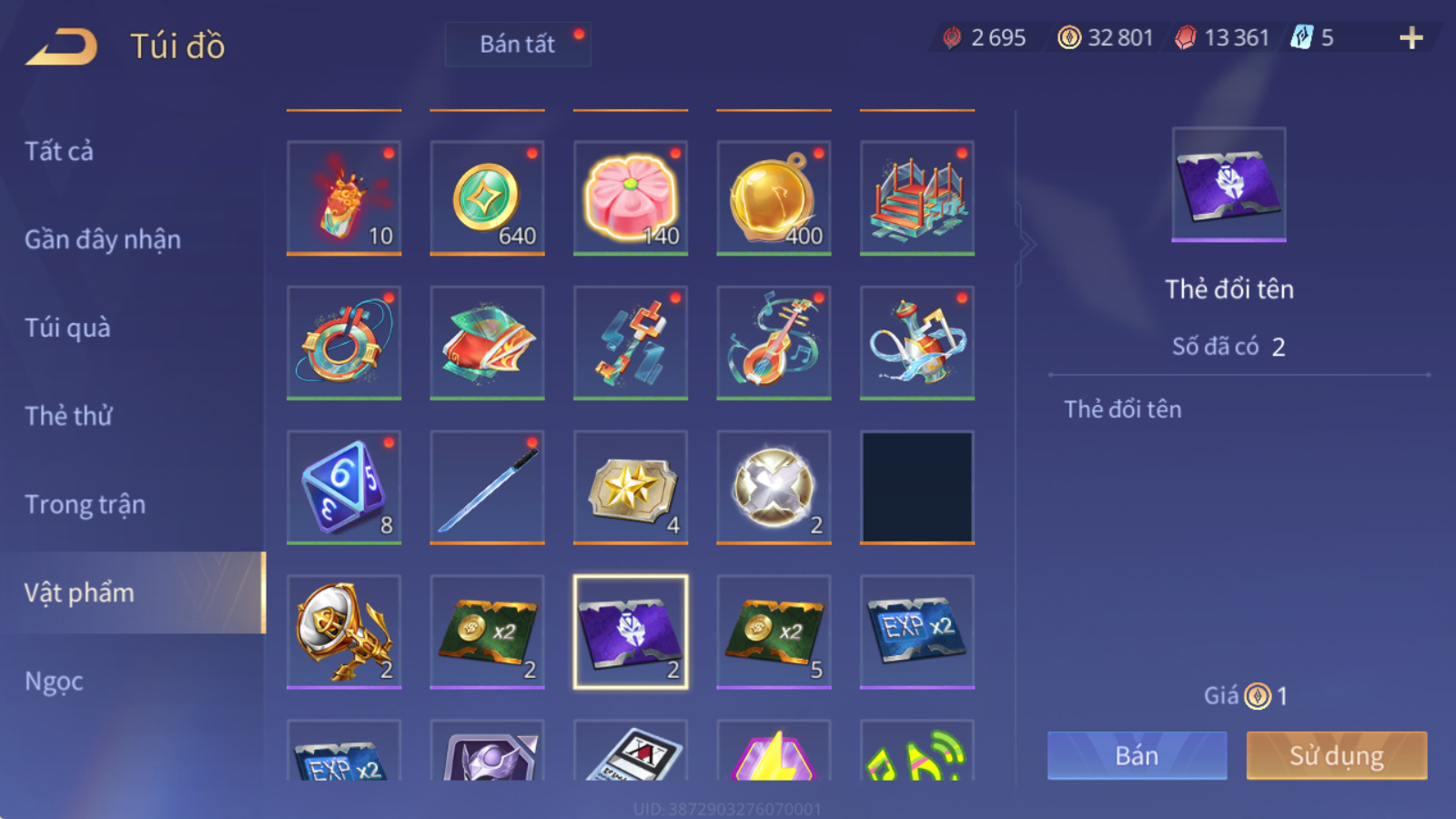Select the blue EXP x2 card
The height and width of the screenshot is (819, 1456).
pyautogui.click(x=917, y=632)
